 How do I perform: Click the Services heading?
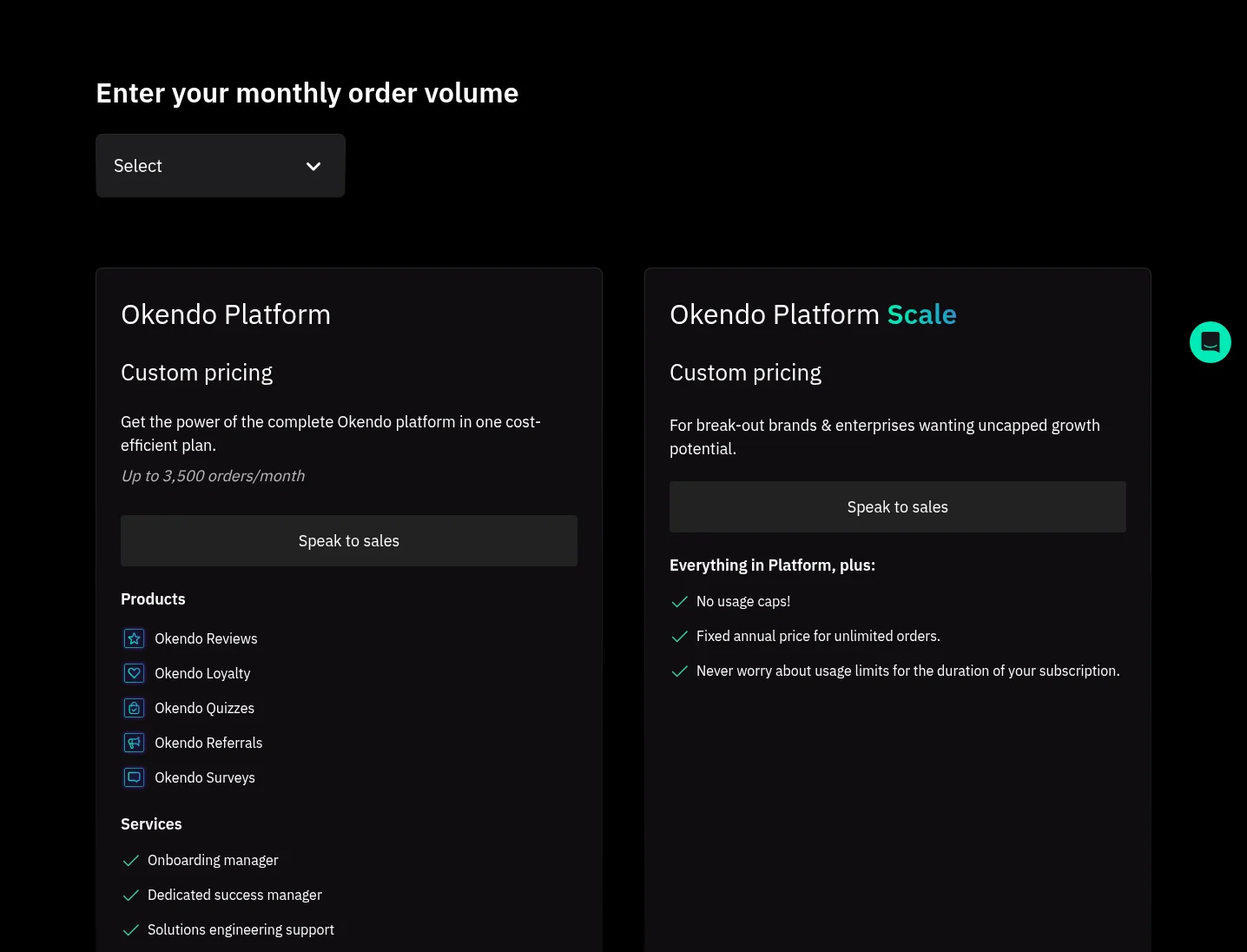pos(151,824)
